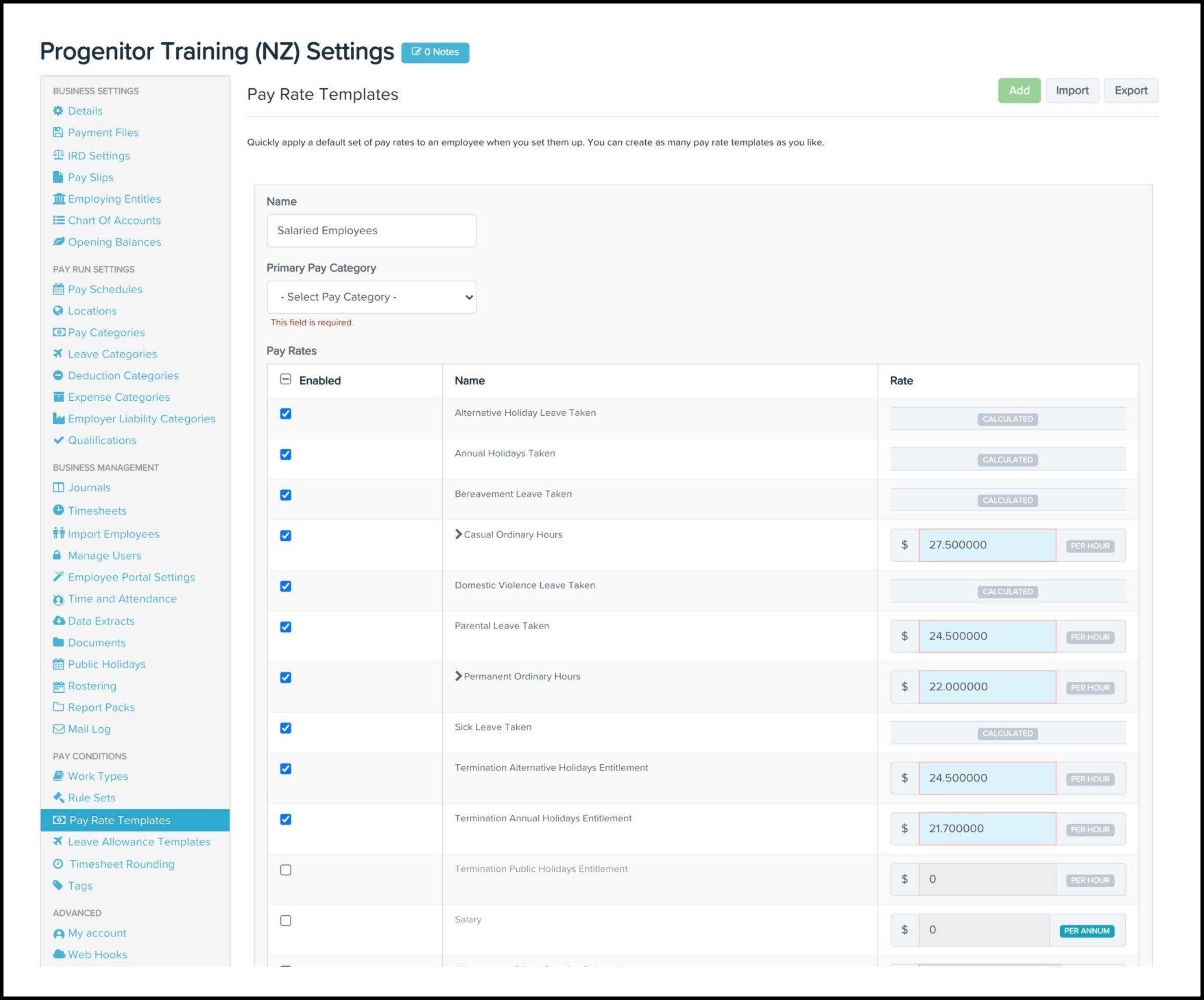The height and width of the screenshot is (1000, 1204).
Task: Expand the Permanent Ordinary Hours chevron
Action: (458, 676)
